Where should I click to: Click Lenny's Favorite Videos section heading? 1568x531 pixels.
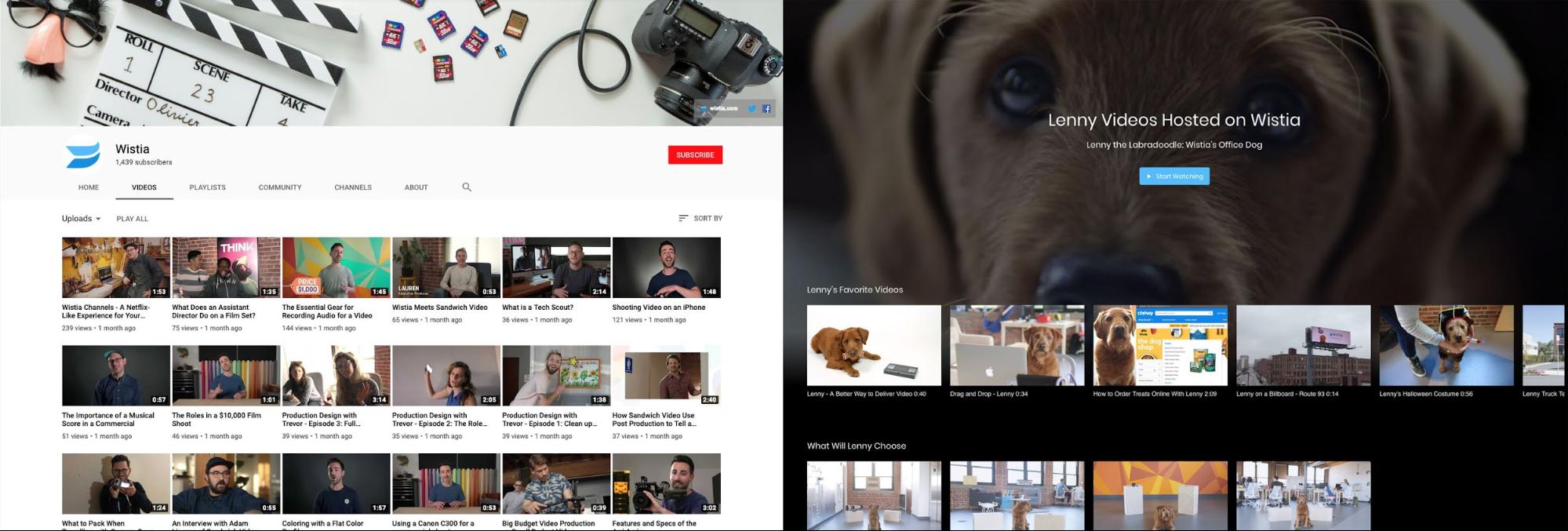(855, 289)
